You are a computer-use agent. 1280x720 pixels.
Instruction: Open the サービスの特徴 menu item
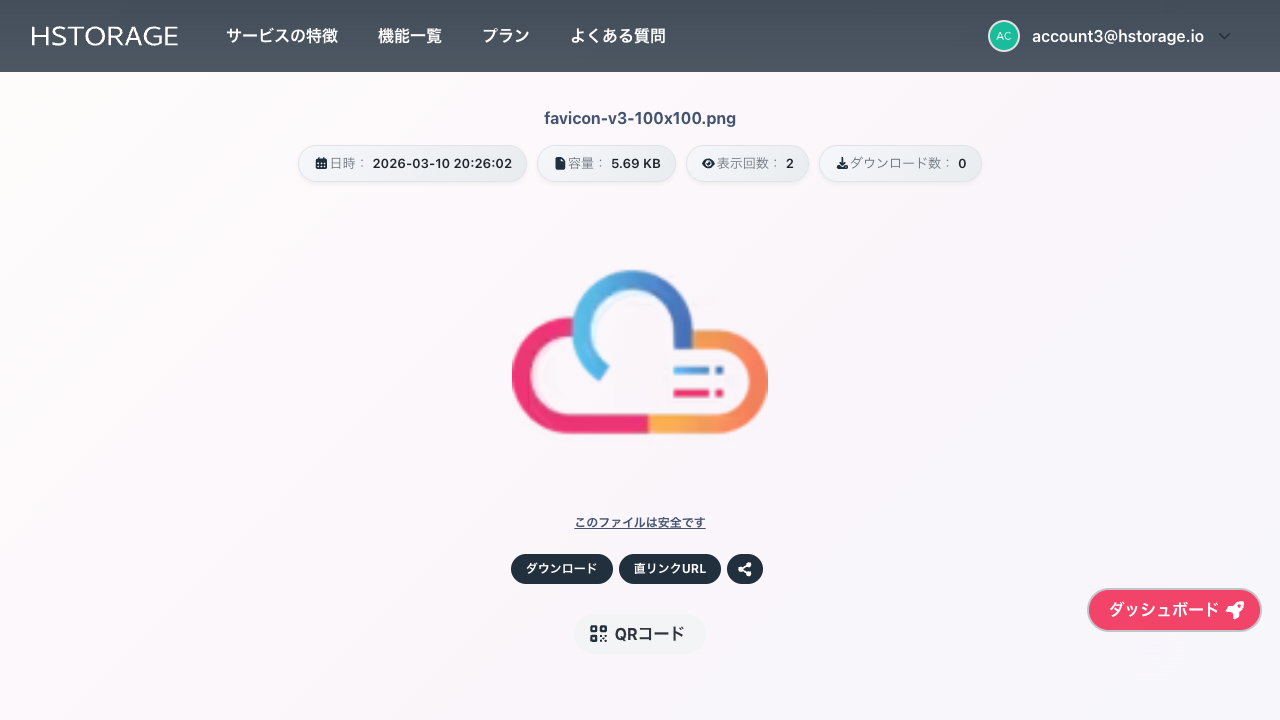coord(282,36)
